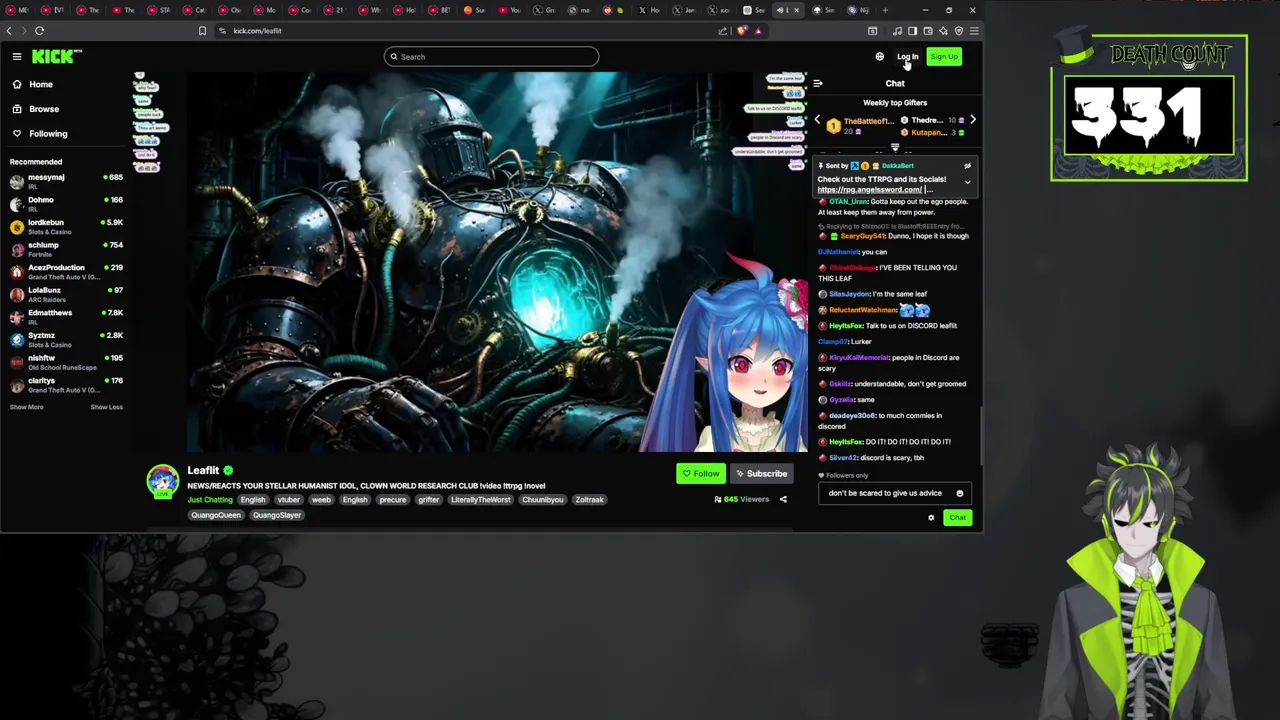
Task: Collapse the chat panel with arrow icon
Action: pos(818,84)
